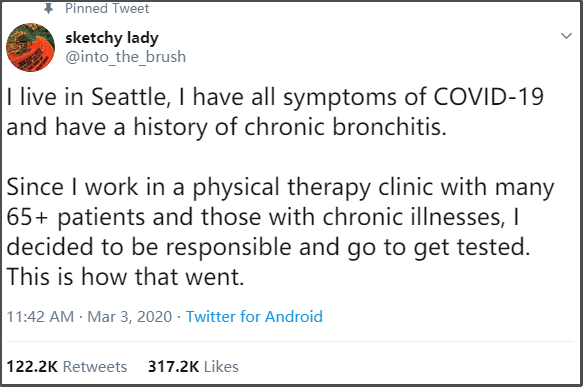584x388 pixels.
Task: View the 317.2K like count
Action: point(174,367)
